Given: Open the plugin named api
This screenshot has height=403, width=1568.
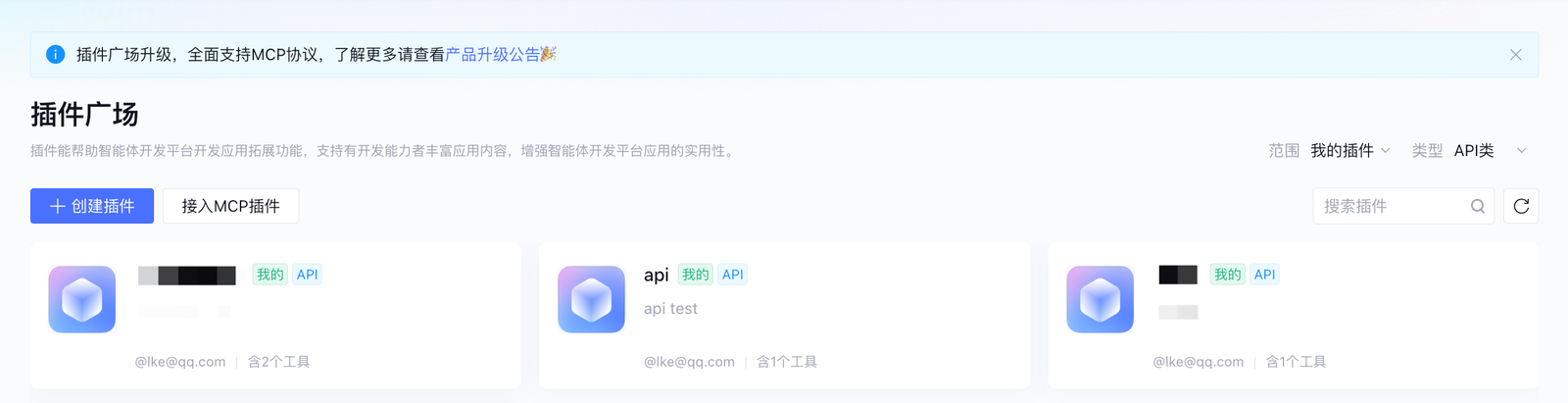Looking at the screenshot, I should point(656,275).
